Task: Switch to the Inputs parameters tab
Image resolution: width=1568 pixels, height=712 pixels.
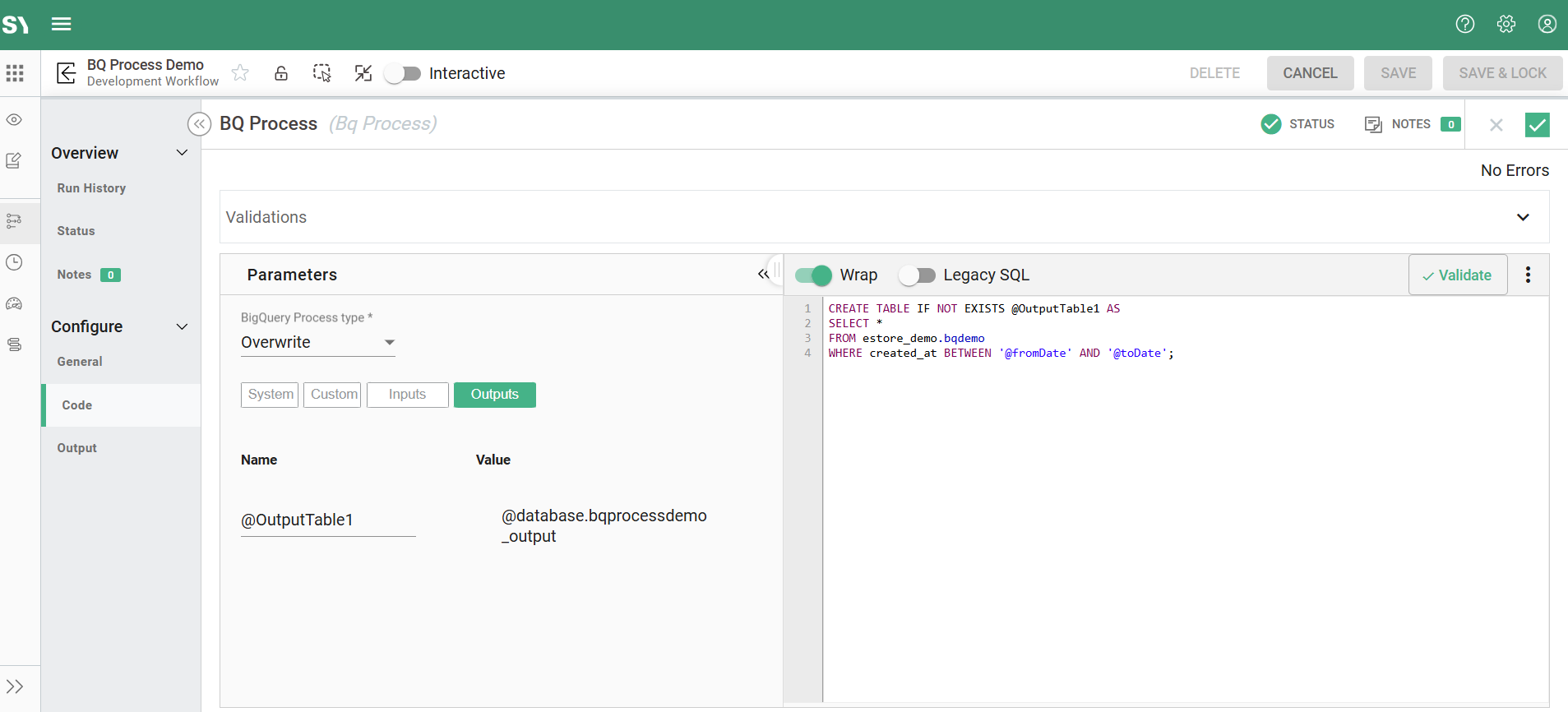Action: pyautogui.click(x=407, y=395)
